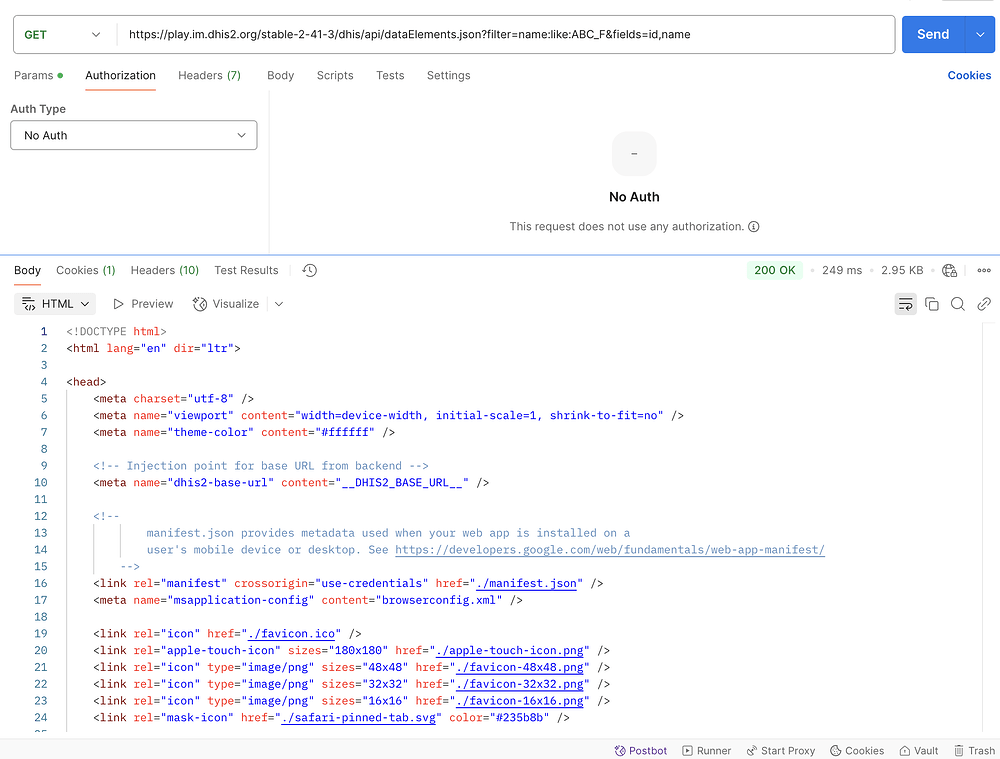Screen dimensions: 1000x759
Task: Click the 2.95 KB response size
Action: (x=902, y=270)
